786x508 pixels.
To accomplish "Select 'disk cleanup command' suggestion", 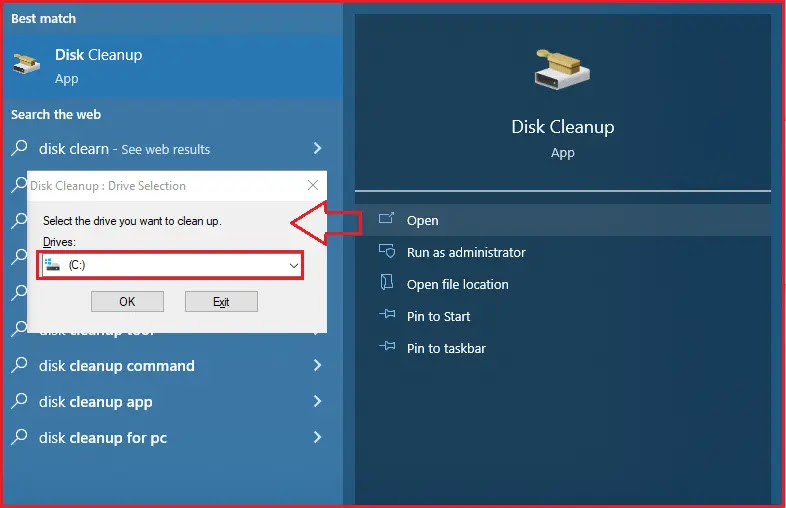I will [173, 366].
